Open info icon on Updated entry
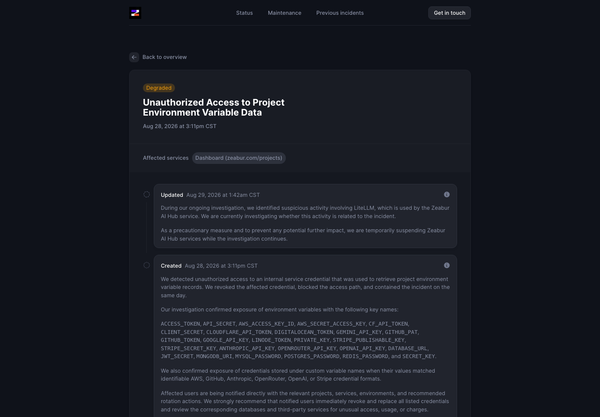This screenshot has height=417, width=600. coord(447,195)
